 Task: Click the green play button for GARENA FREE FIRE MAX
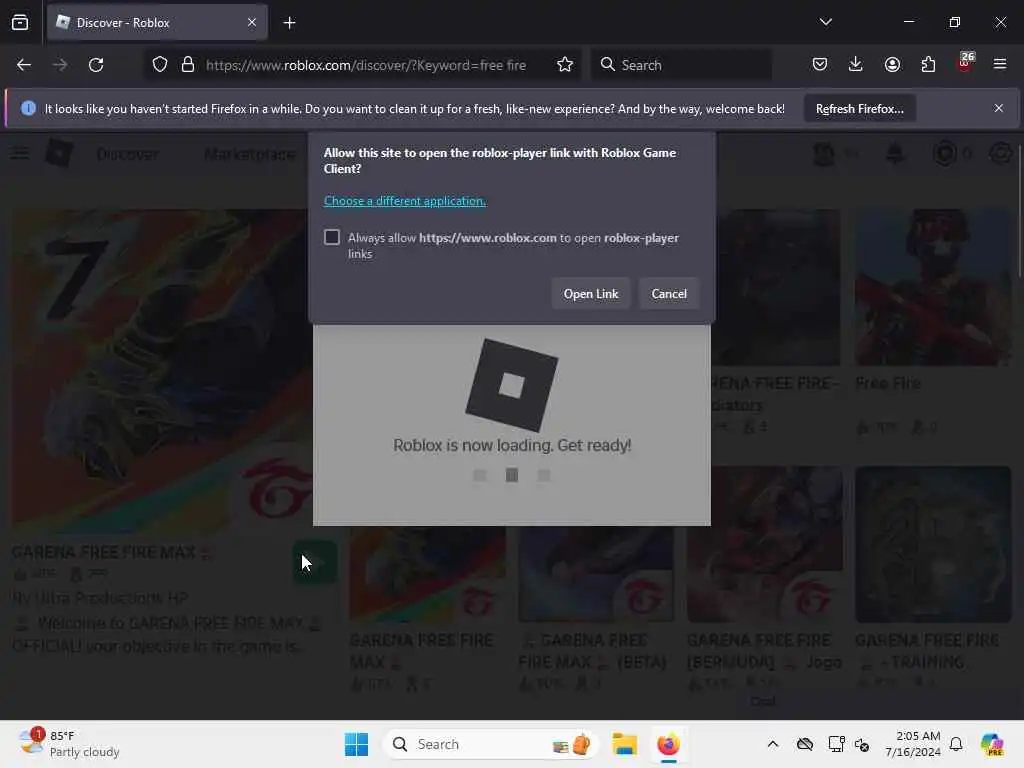tap(315, 562)
